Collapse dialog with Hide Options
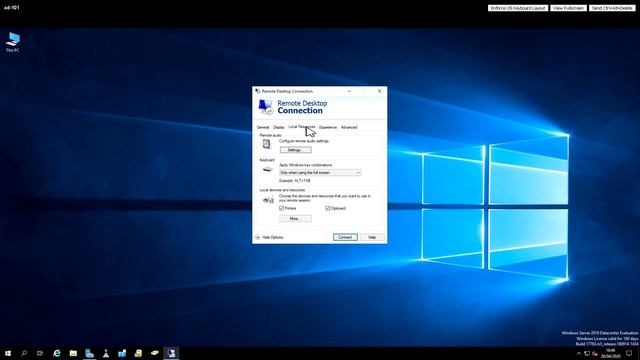 269,237
